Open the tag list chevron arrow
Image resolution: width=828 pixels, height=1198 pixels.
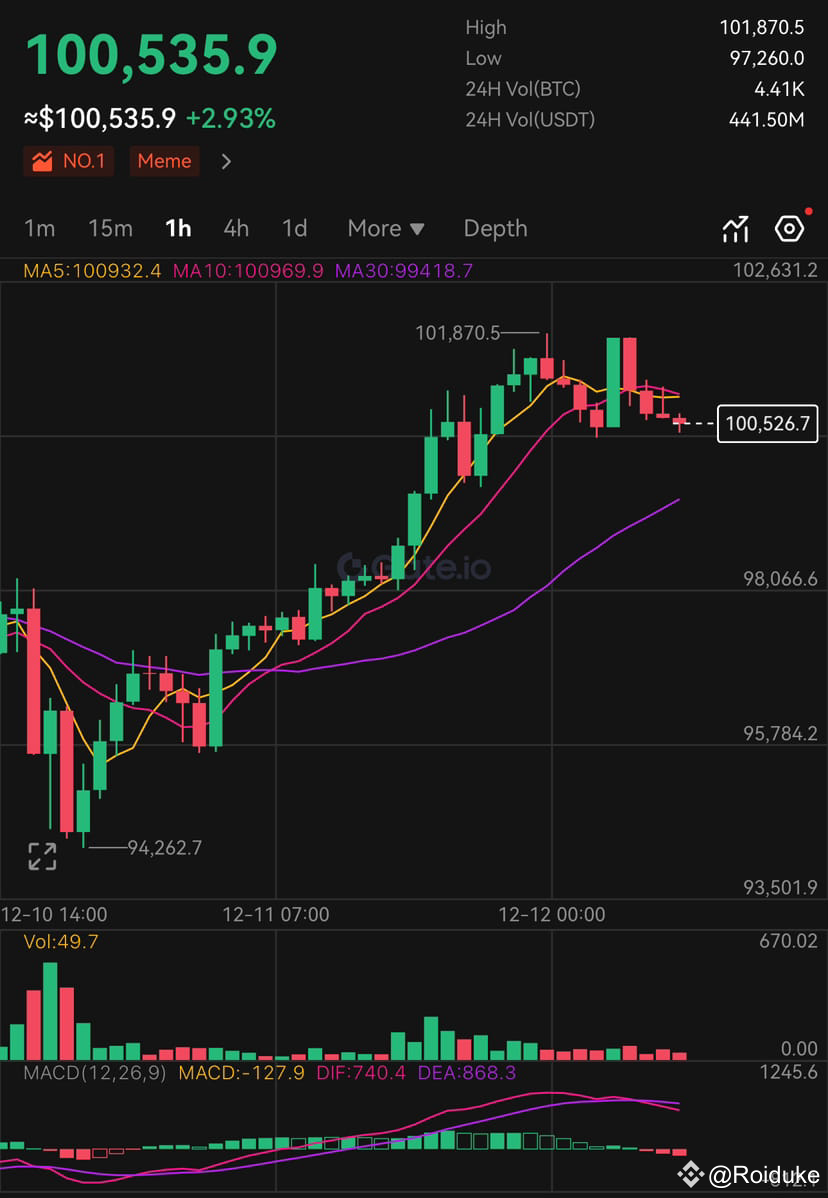(x=225, y=161)
